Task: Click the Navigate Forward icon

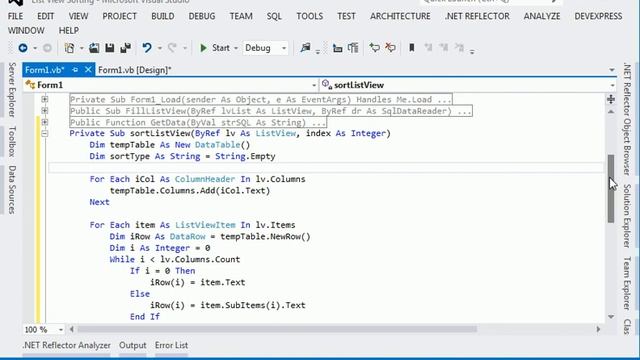Action: [47, 48]
